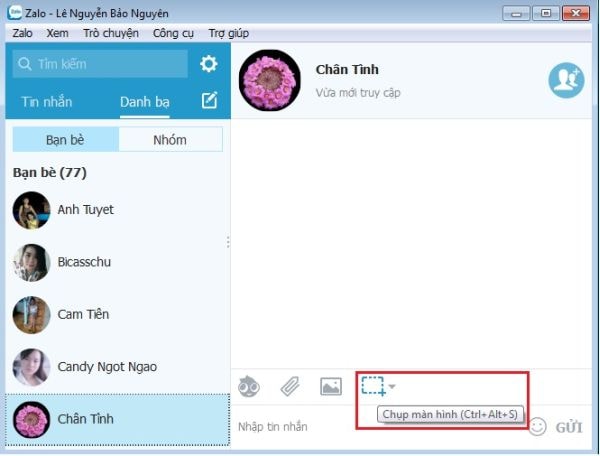
Task: Click Cam Tiên's avatar picture
Action: [31, 315]
